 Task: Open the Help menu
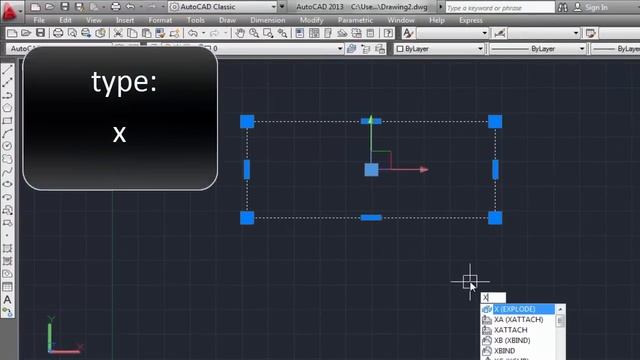437,20
